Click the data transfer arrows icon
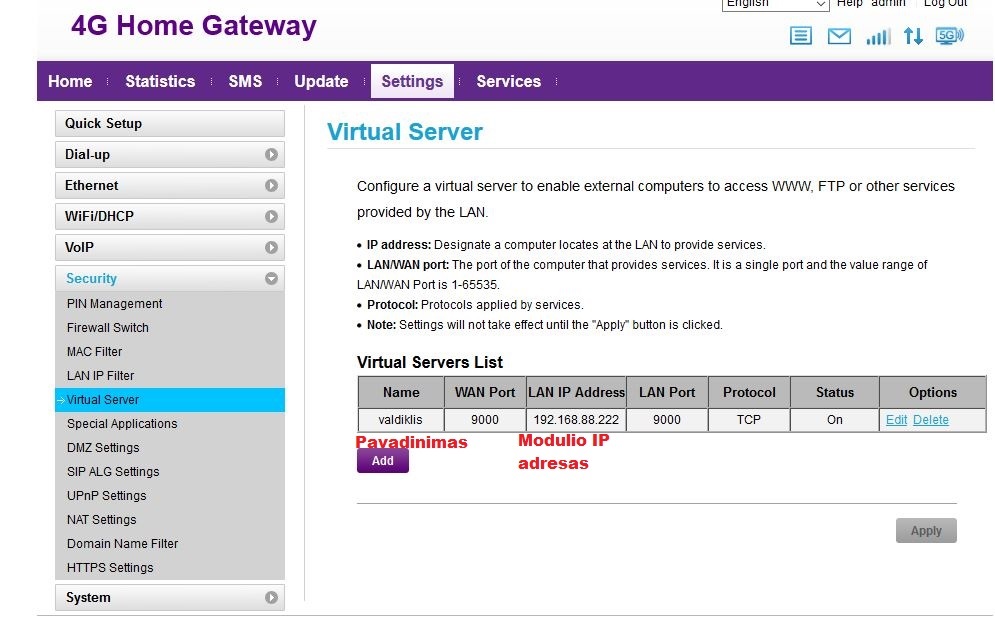The width and height of the screenshot is (995, 619). [x=912, y=37]
